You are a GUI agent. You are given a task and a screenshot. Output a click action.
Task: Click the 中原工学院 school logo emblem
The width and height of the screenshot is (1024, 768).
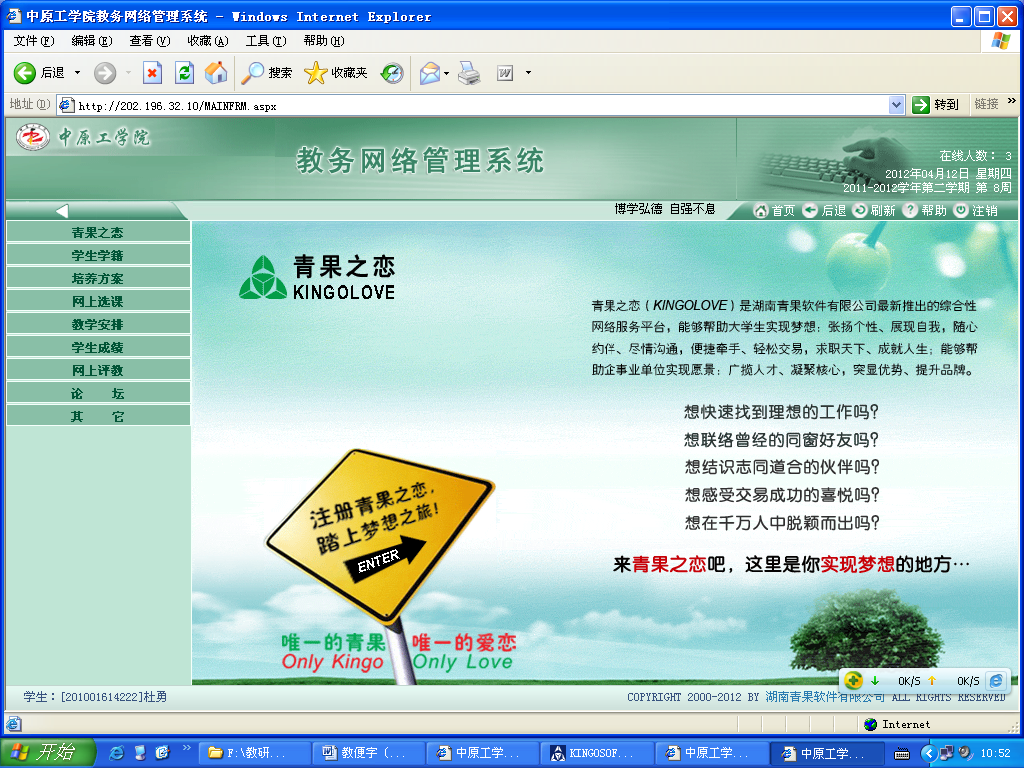click(x=33, y=136)
